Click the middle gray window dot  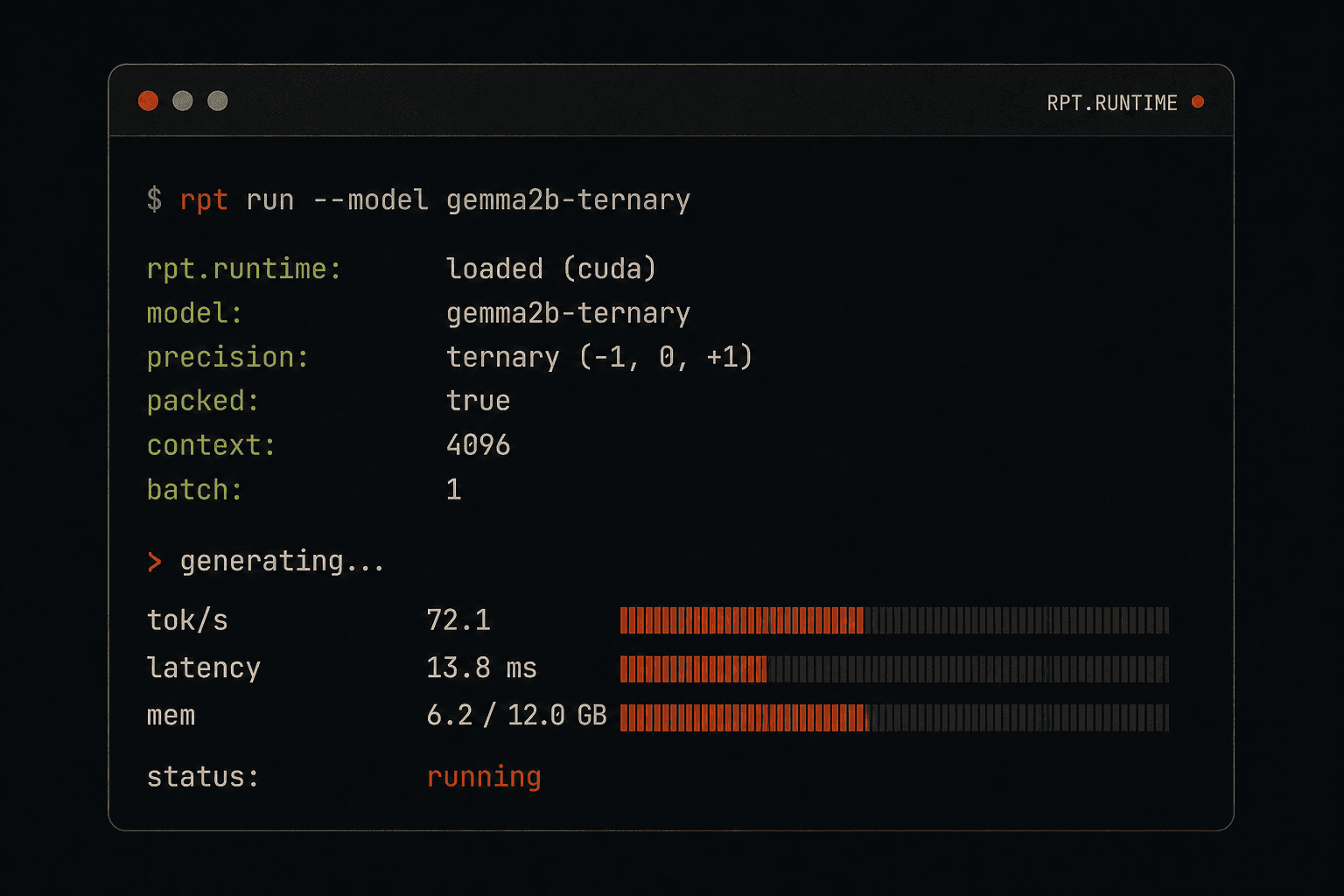183,101
